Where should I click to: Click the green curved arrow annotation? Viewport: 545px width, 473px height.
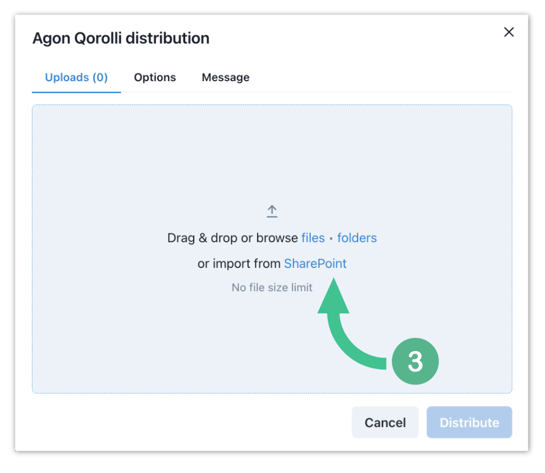coord(349,325)
